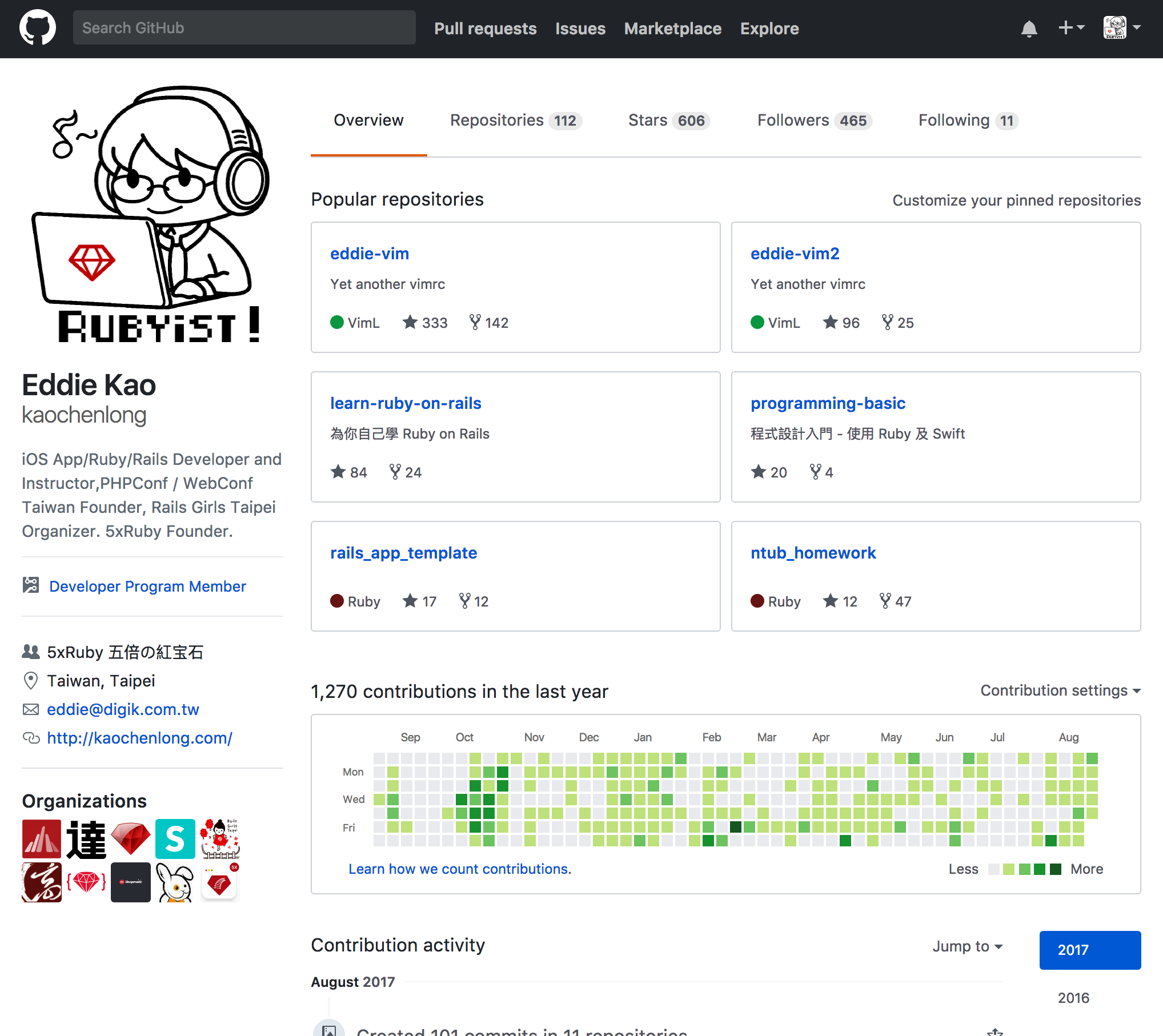The height and width of the screenshot is (1036, 1163).
Task: Click the eddie@digik.com.tw email link
Action: (123, 709)
